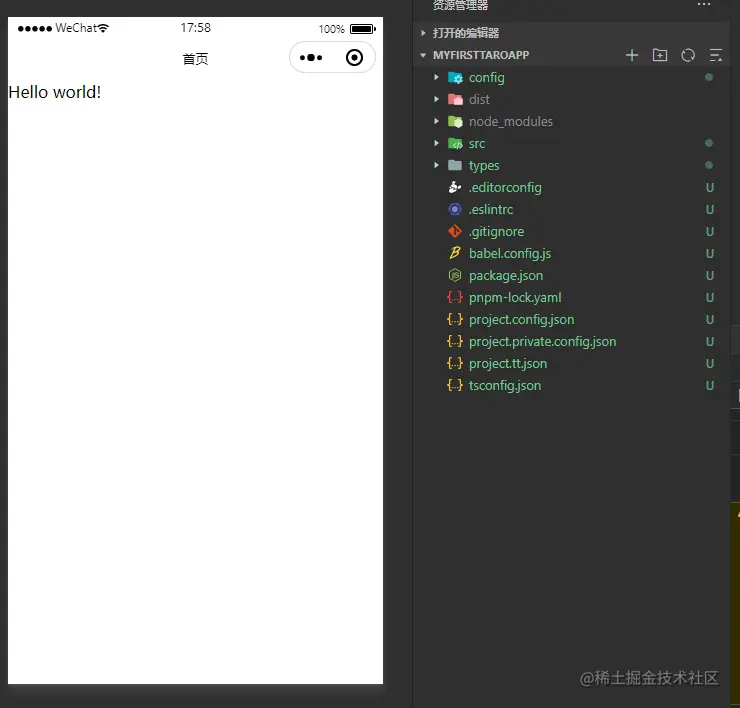Click the simulator battery icon
This screenshot has width=740, height=708.
pos(363,29)
